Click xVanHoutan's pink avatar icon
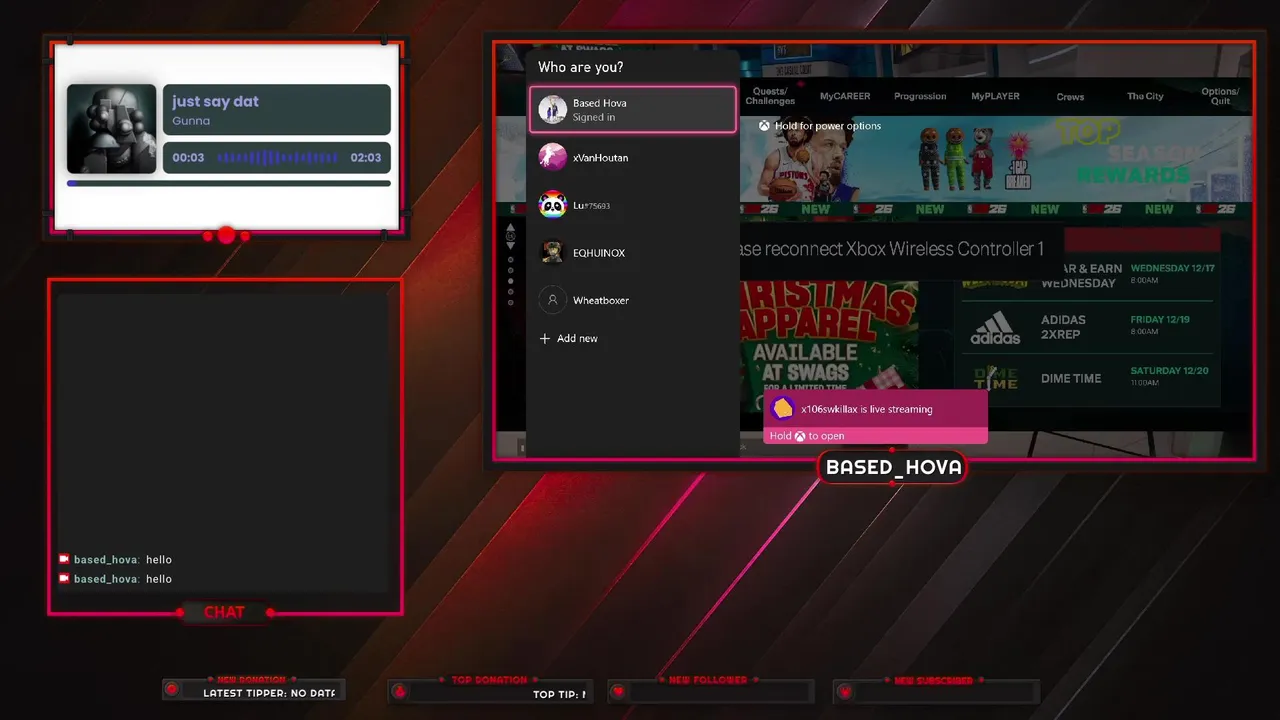This screenshot has width=1280, height=720. click(x=553, y=157)
